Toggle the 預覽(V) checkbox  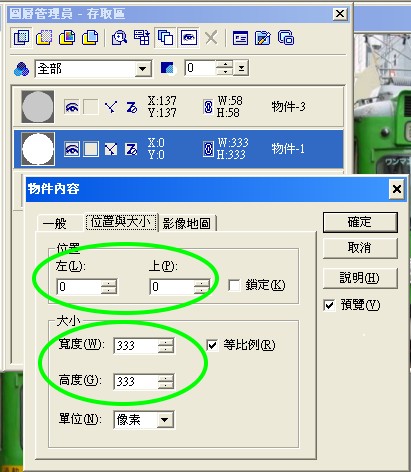pos(329,305)
